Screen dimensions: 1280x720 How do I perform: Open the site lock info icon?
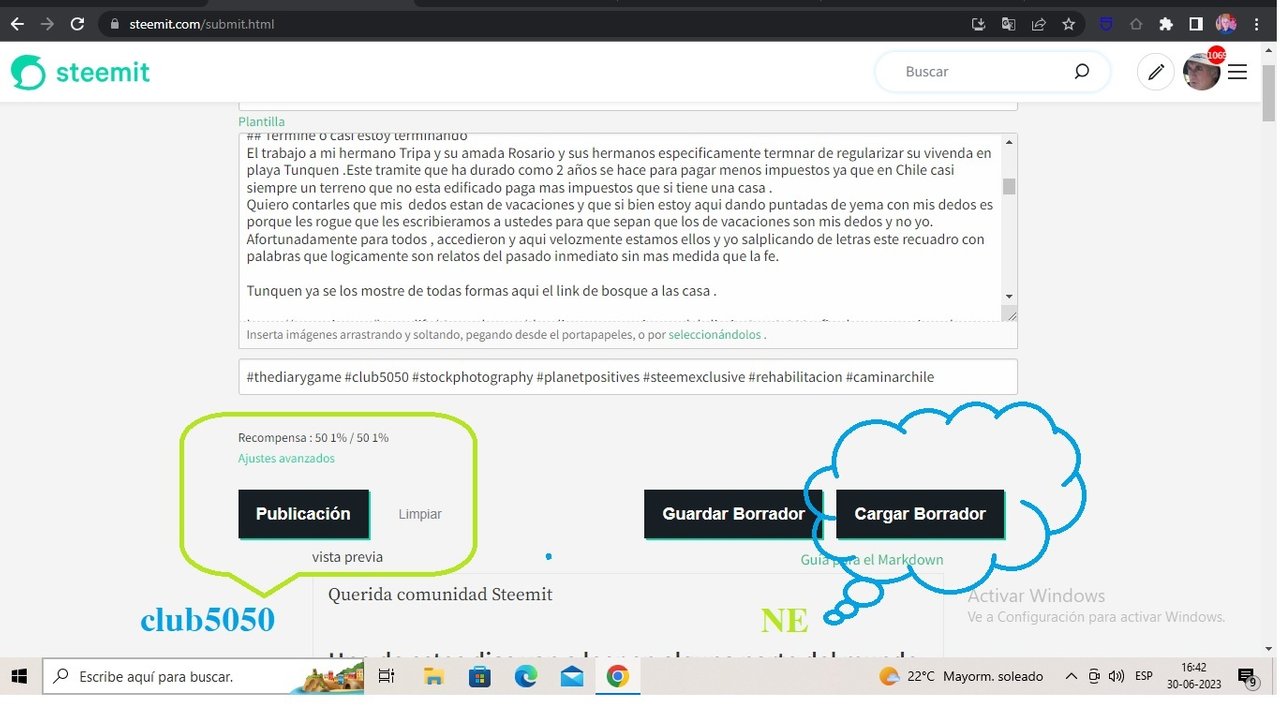[114, 24]
